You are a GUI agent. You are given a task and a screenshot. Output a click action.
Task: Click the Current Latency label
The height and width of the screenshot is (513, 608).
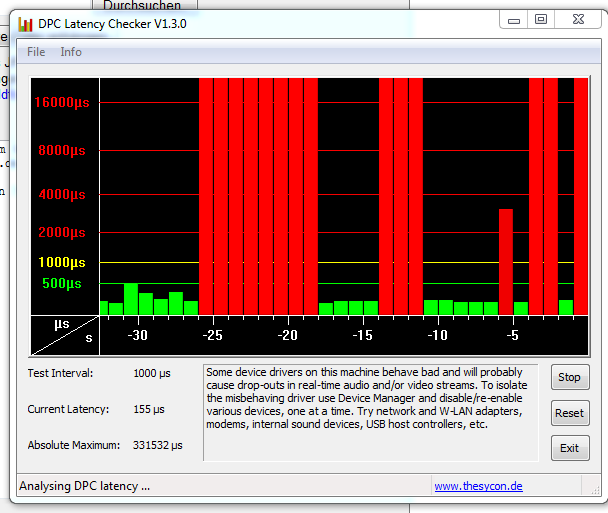click(x=68, y=409)
